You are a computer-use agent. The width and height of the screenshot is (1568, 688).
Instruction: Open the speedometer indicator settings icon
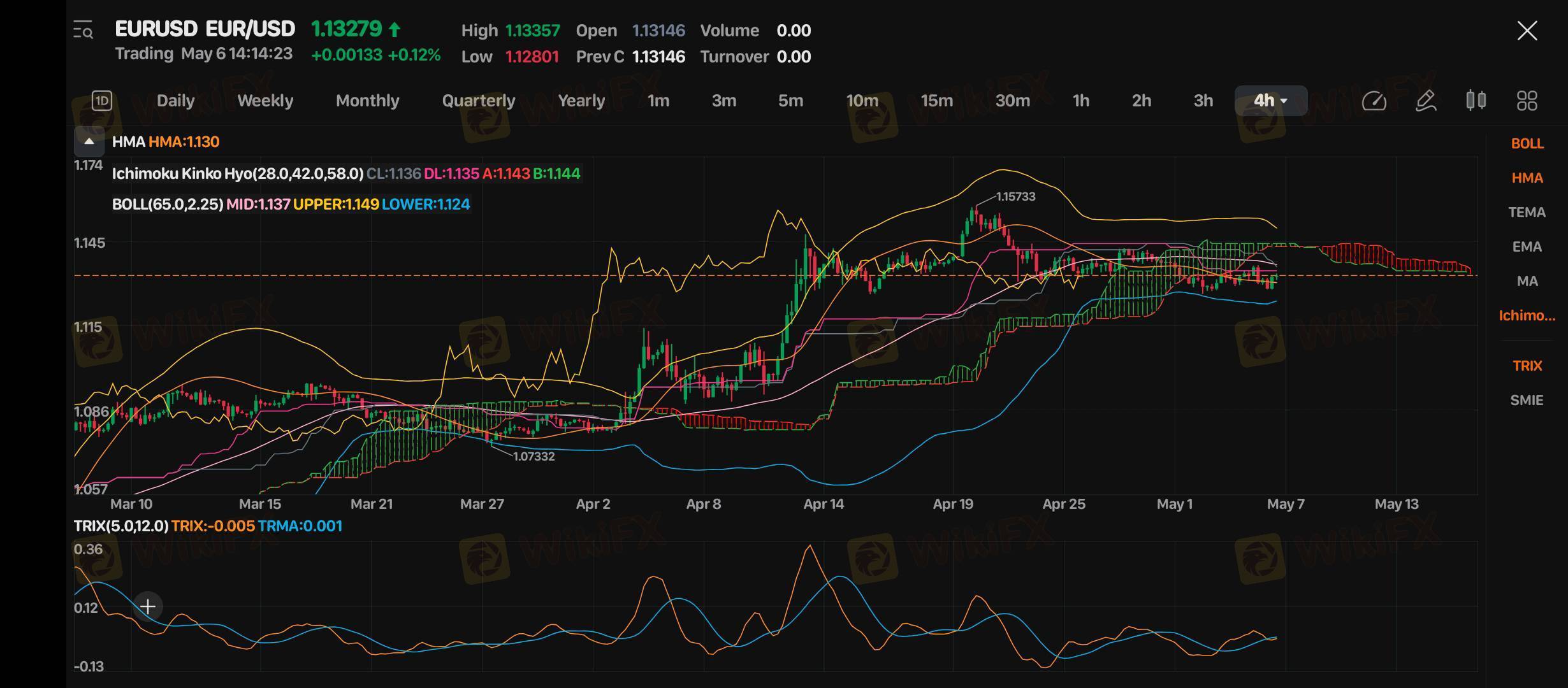coord(1374,101)
